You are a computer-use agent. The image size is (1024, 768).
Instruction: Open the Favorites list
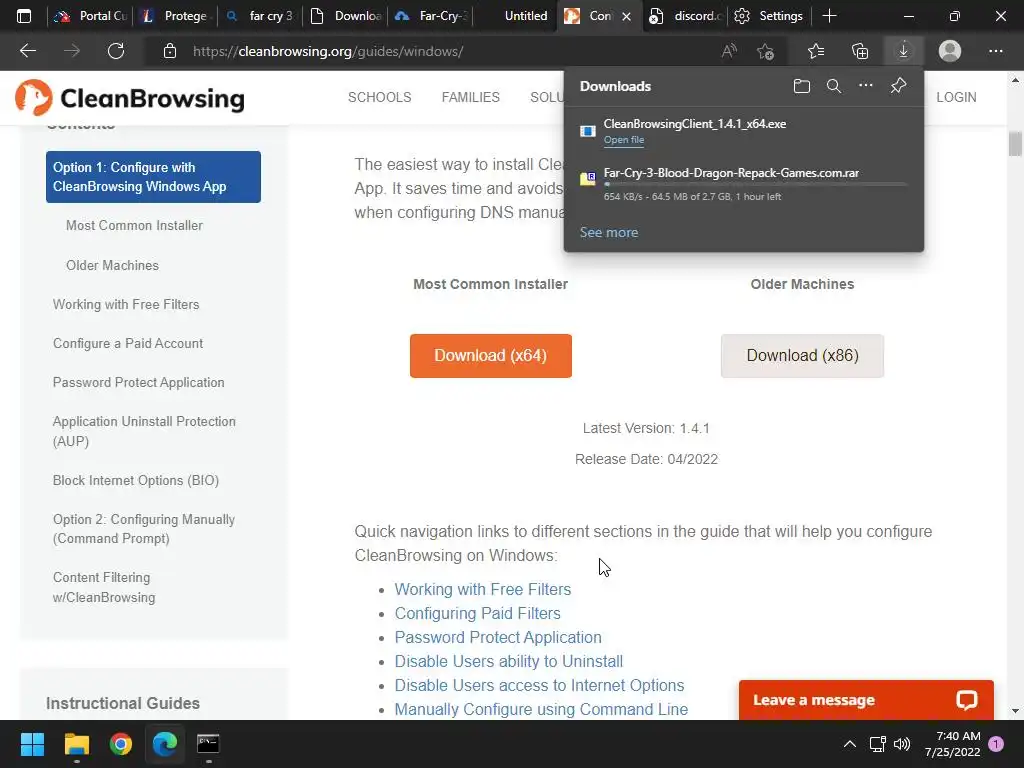click(x=816, y=51)
